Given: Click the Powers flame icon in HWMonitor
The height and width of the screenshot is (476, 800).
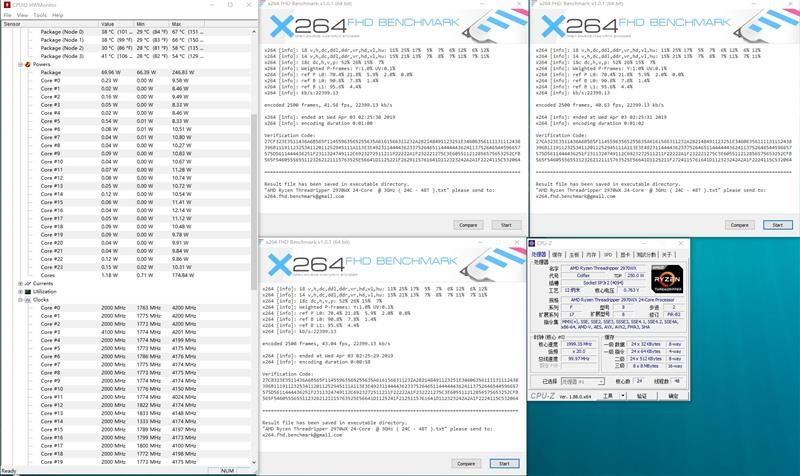Looking at the screenshot, I should tap(28, 64).
